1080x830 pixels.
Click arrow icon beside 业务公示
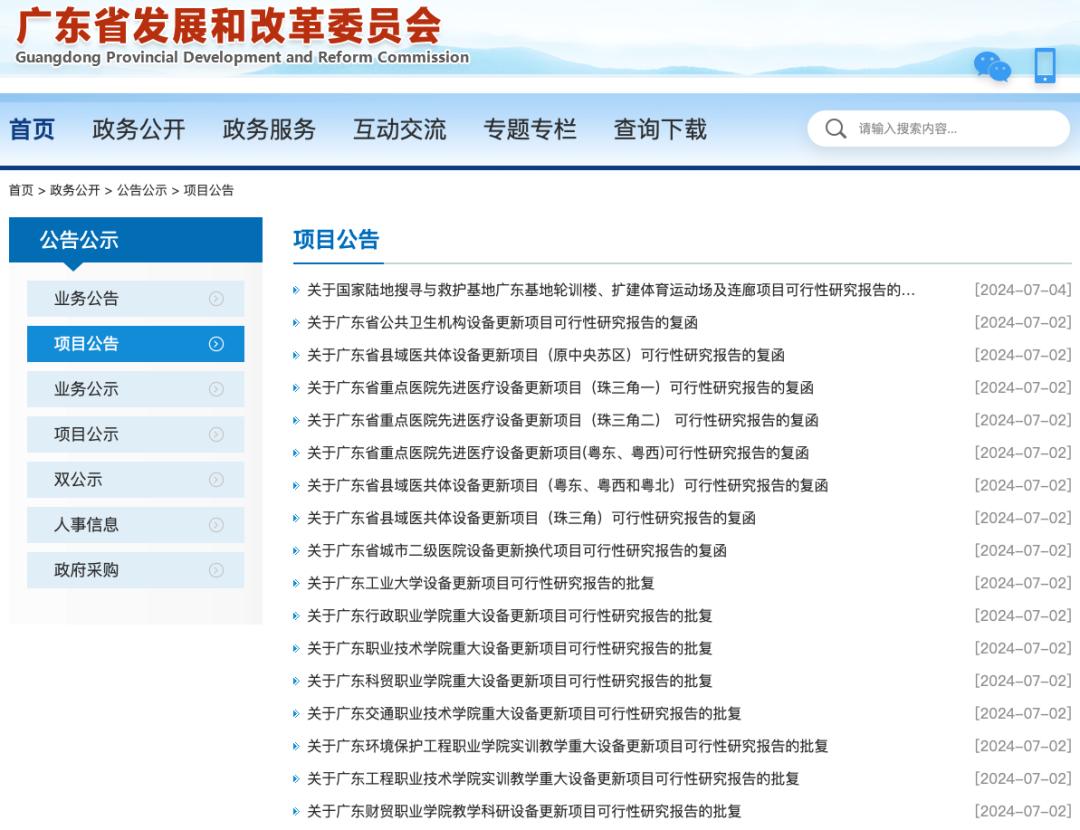pos(216,389)
